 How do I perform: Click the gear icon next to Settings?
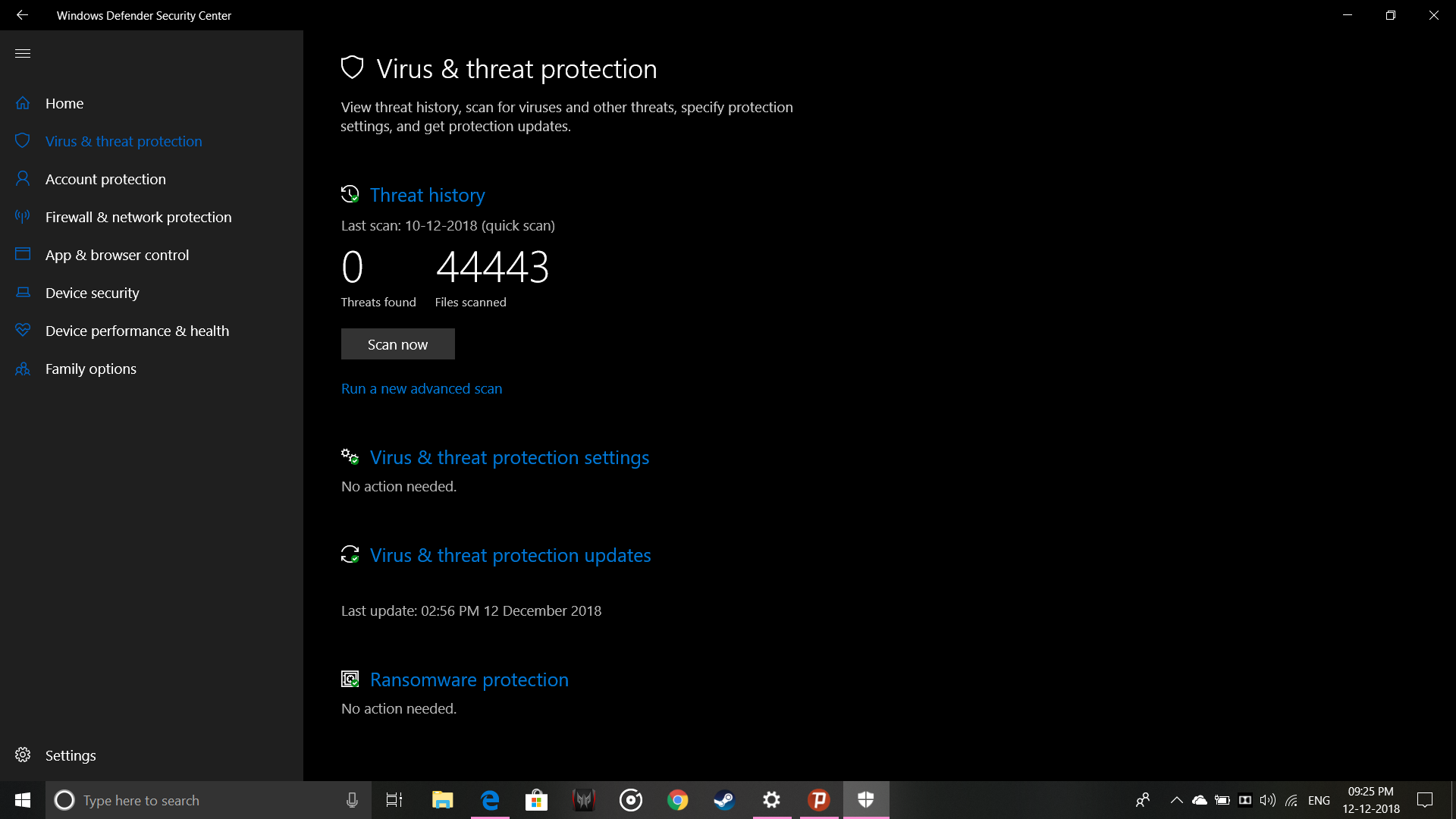pyautogui.click(x=23, y=755)
